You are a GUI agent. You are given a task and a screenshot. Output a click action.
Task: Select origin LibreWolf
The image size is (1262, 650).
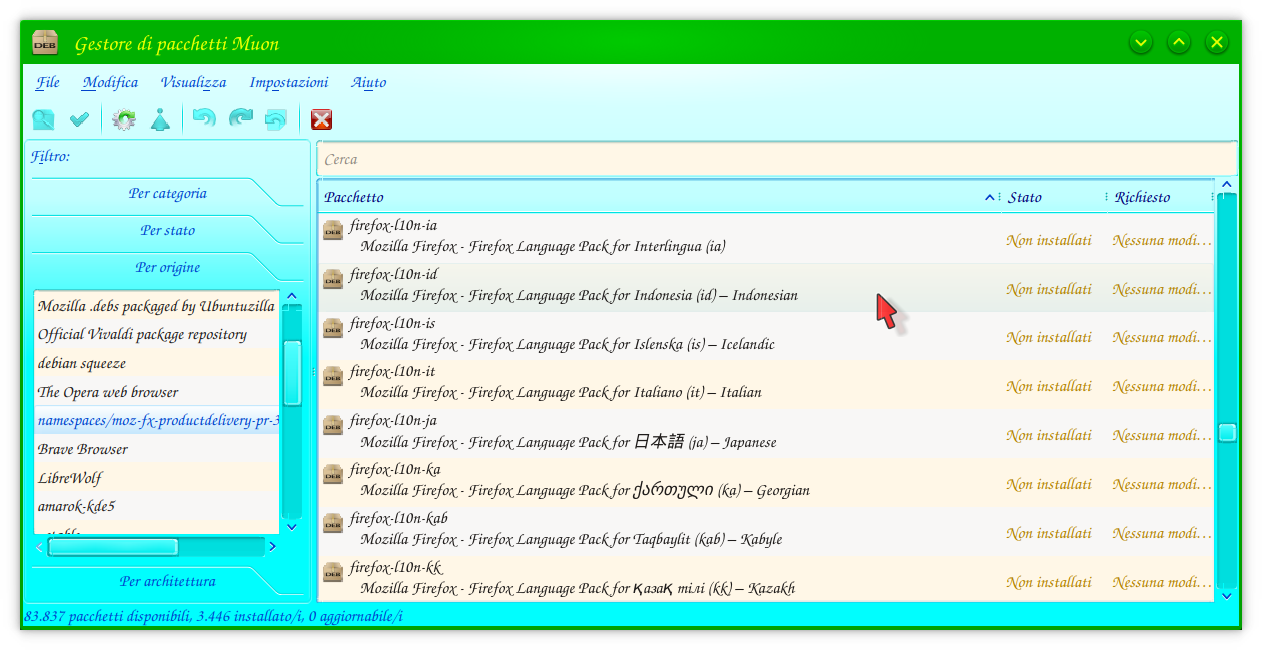coord(156,478)
